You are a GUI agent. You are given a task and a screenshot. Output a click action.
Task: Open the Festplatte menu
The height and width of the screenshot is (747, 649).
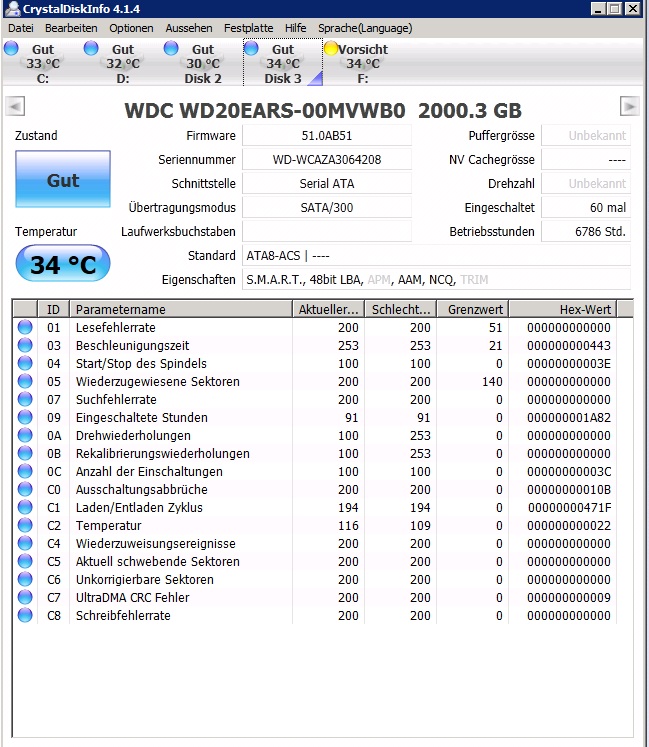(x=248, y=28)
